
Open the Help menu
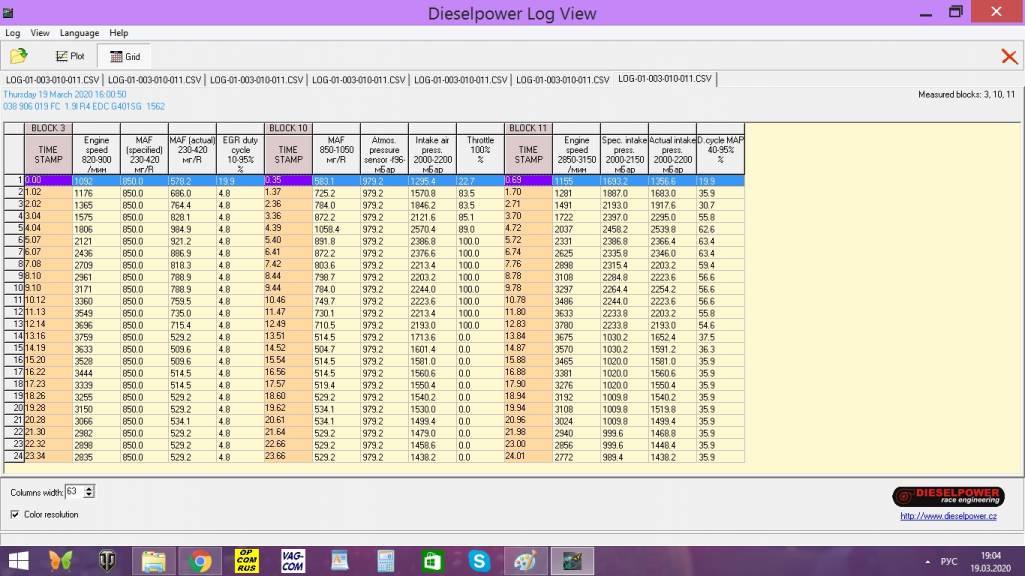coord(119,33)
